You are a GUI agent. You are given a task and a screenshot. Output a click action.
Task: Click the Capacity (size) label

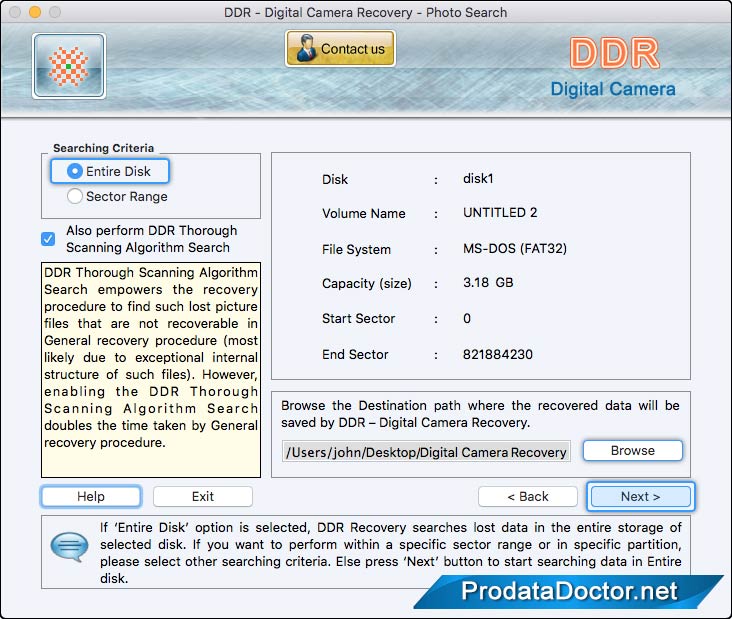point(367,283)
